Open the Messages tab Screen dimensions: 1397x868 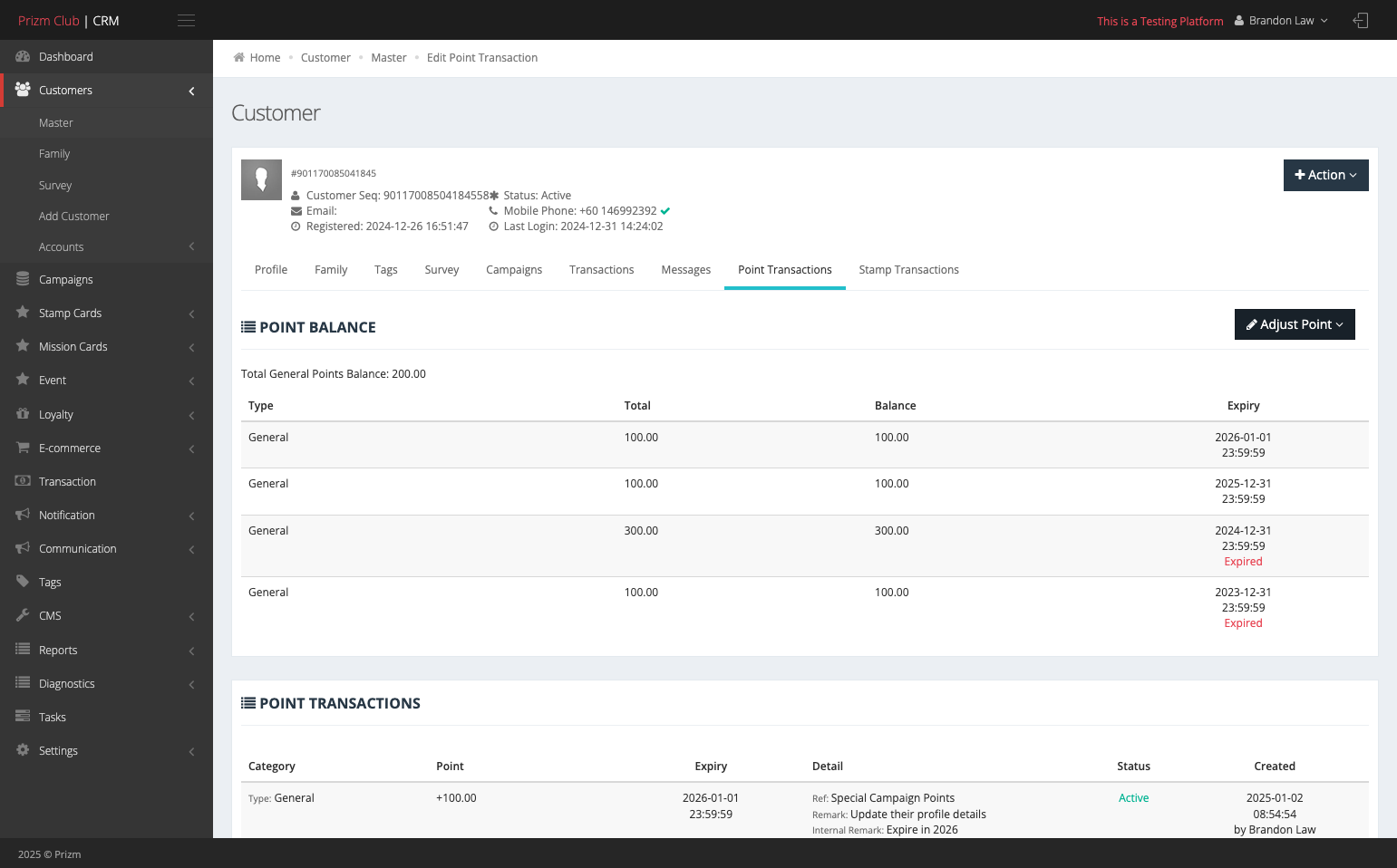click(685, 270)
